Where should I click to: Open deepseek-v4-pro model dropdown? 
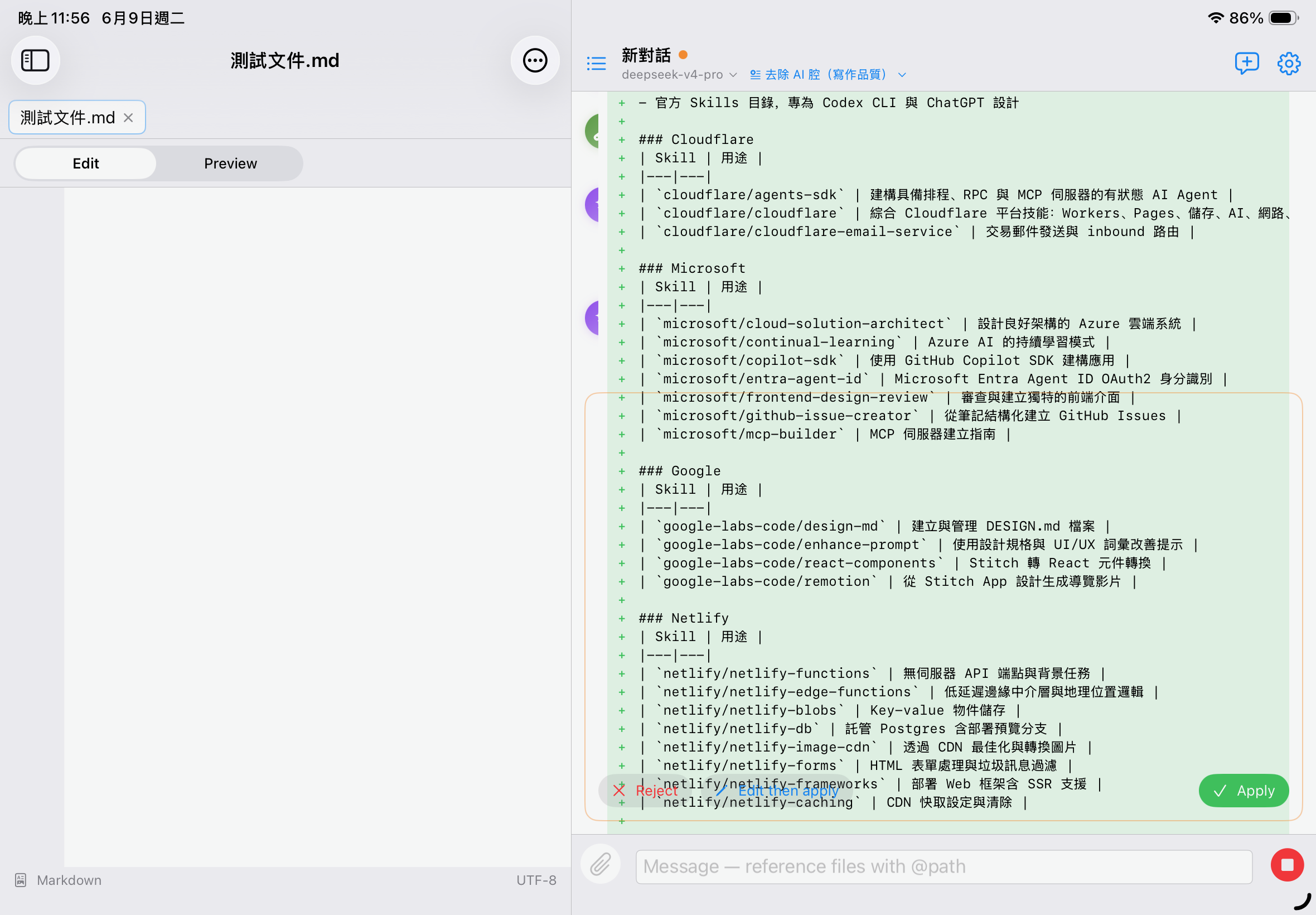click(679, 75)
